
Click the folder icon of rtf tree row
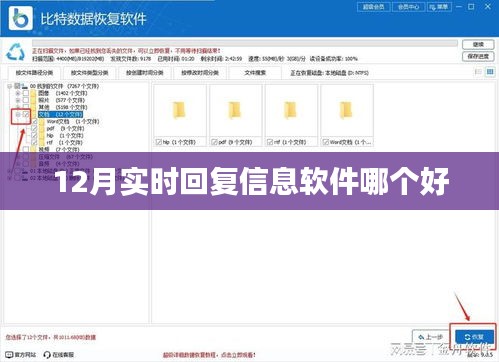pos(42,142)
